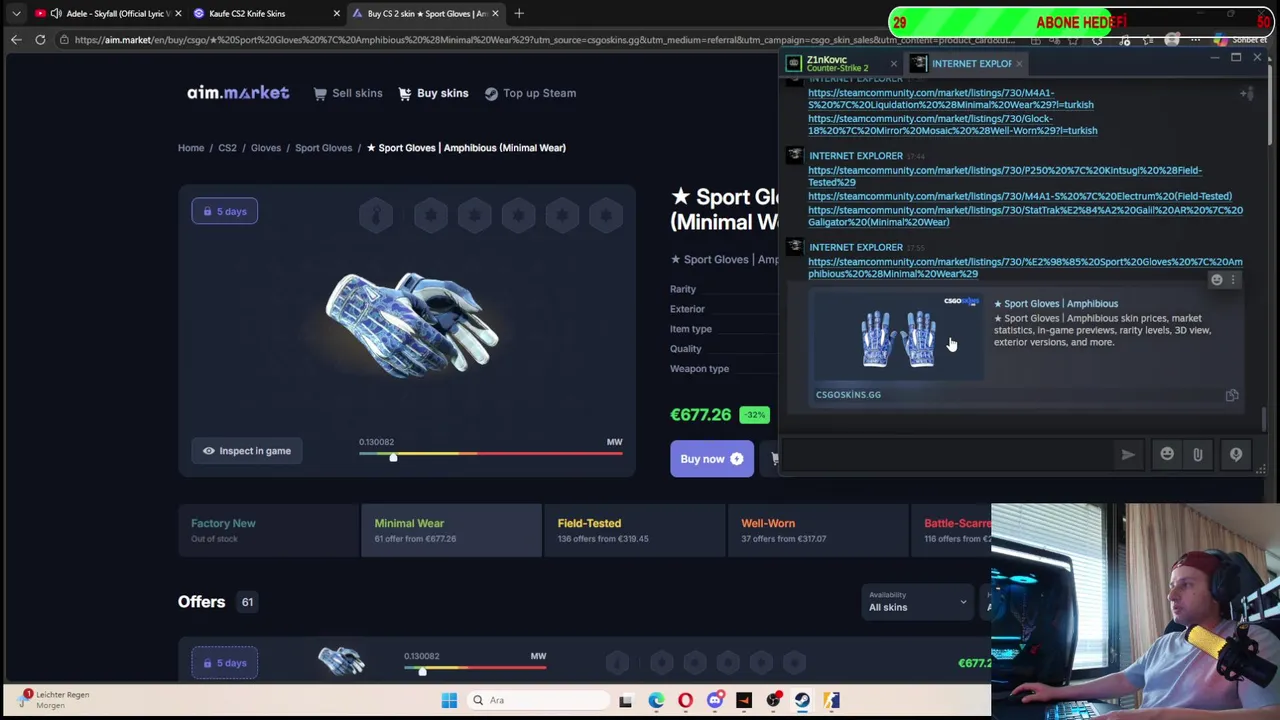Close the INTERNET EXPLORER chat tab

point(1019,64)
